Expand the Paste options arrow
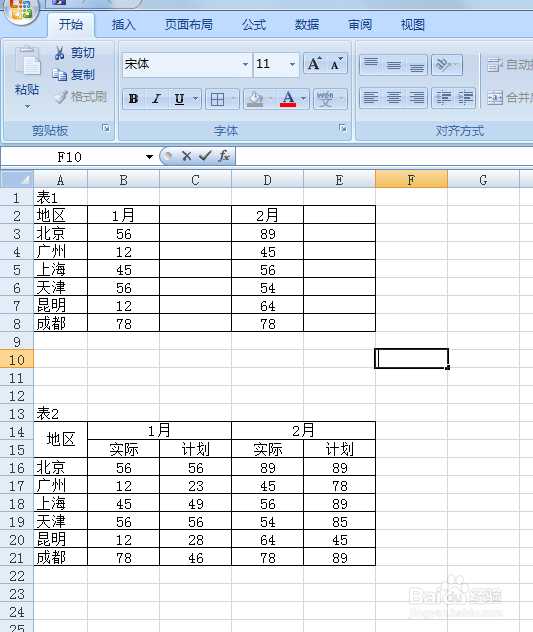533x632 pixels. tap(27, 107)
